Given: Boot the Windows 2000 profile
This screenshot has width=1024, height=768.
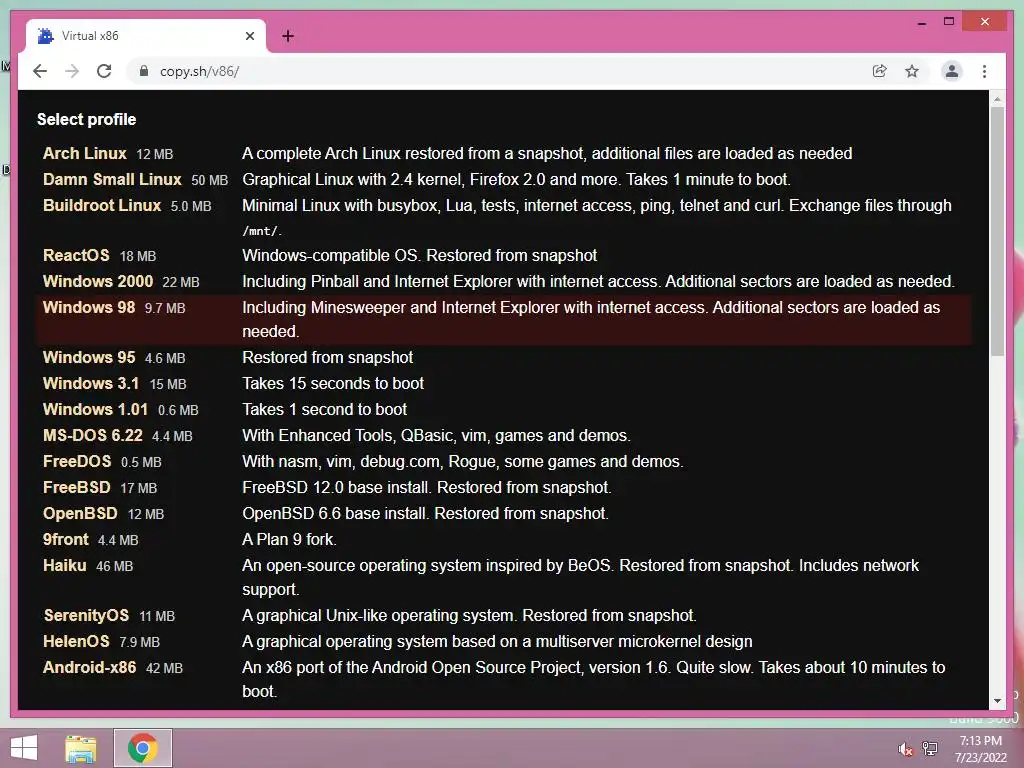Looking at the screenshot, I should click(x=97, y=281).
